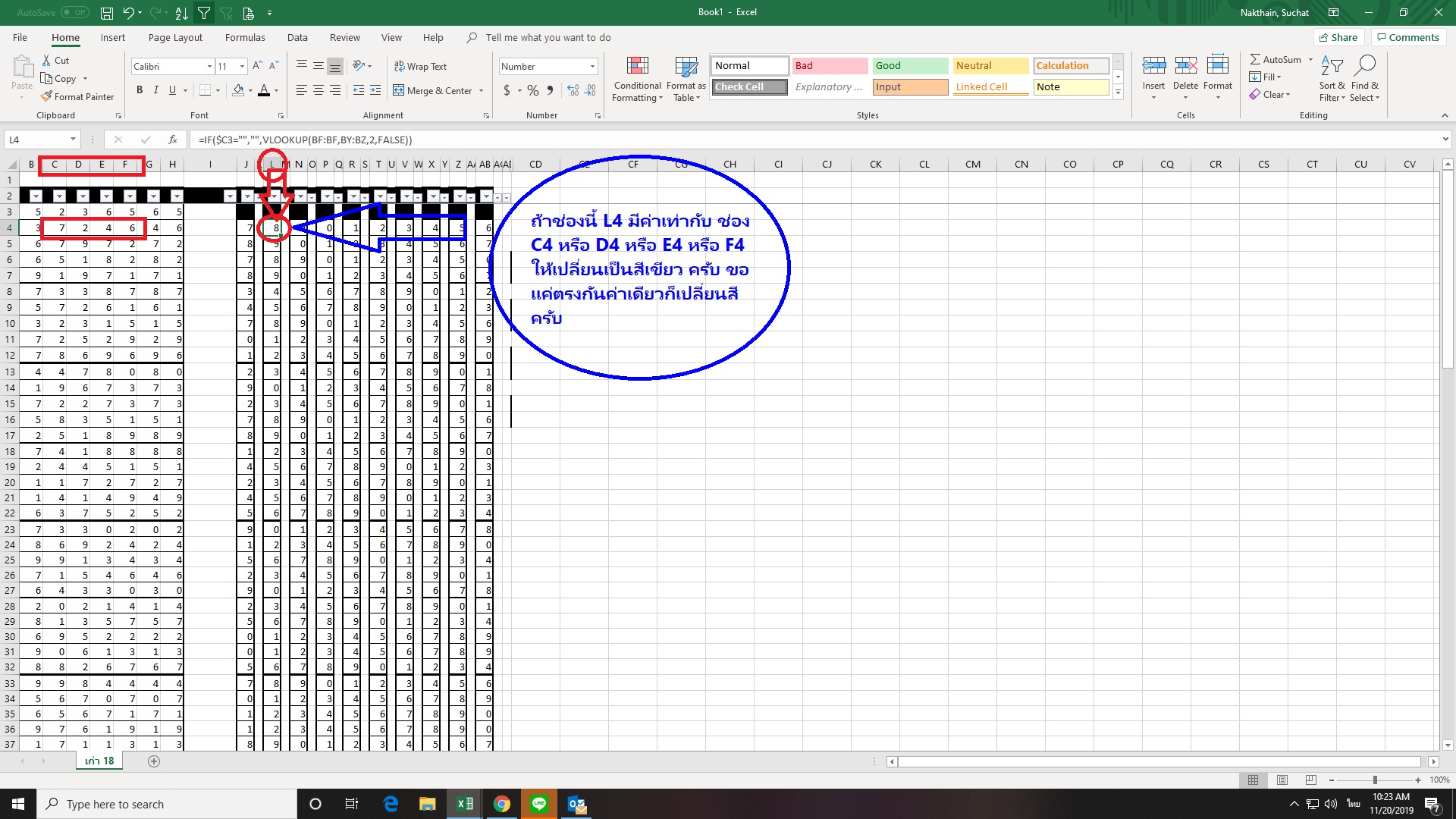Apply percent style format

tap(533, 90)
